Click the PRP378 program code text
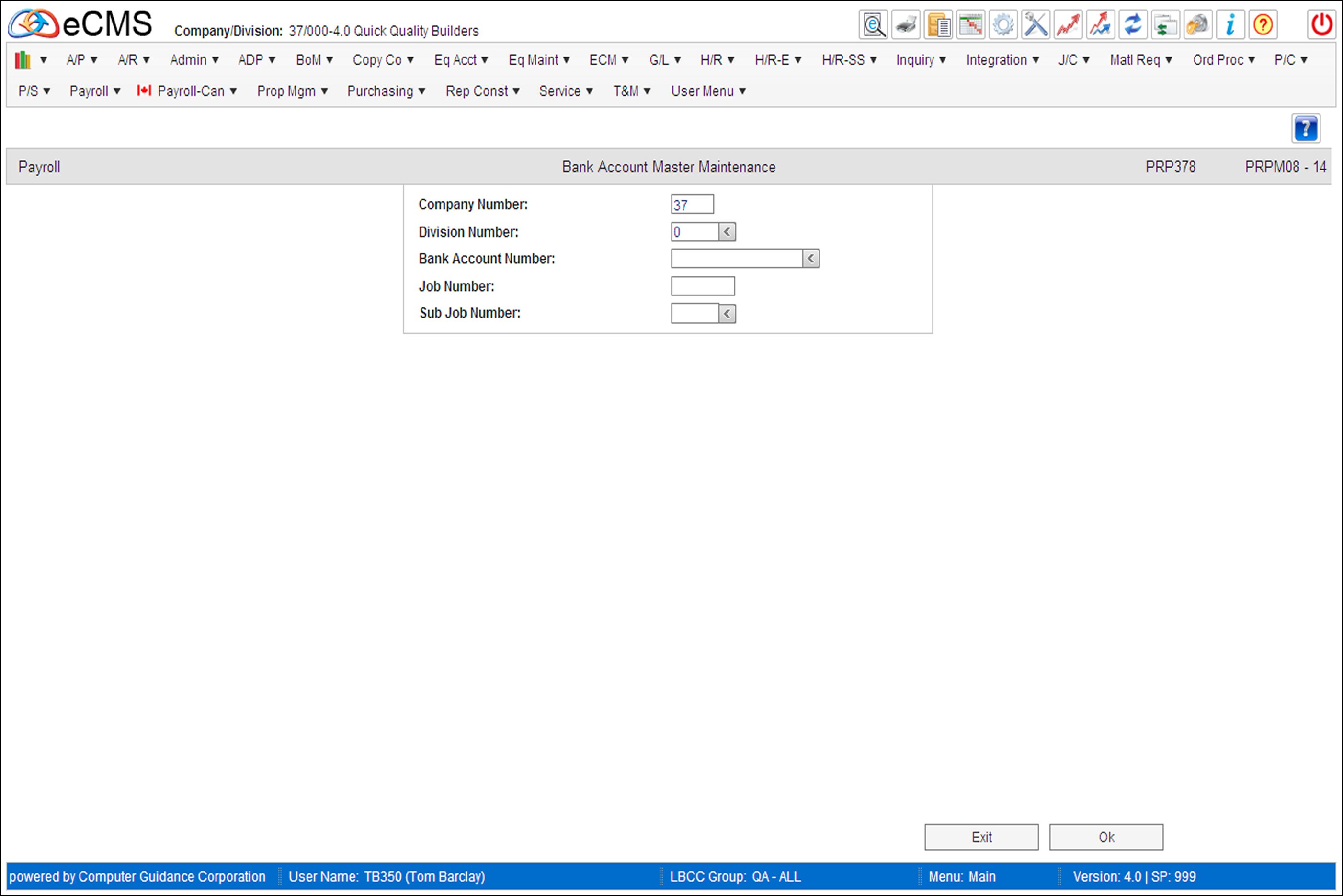Screen dimensions: 1343x896 (x=1171, y=167)
